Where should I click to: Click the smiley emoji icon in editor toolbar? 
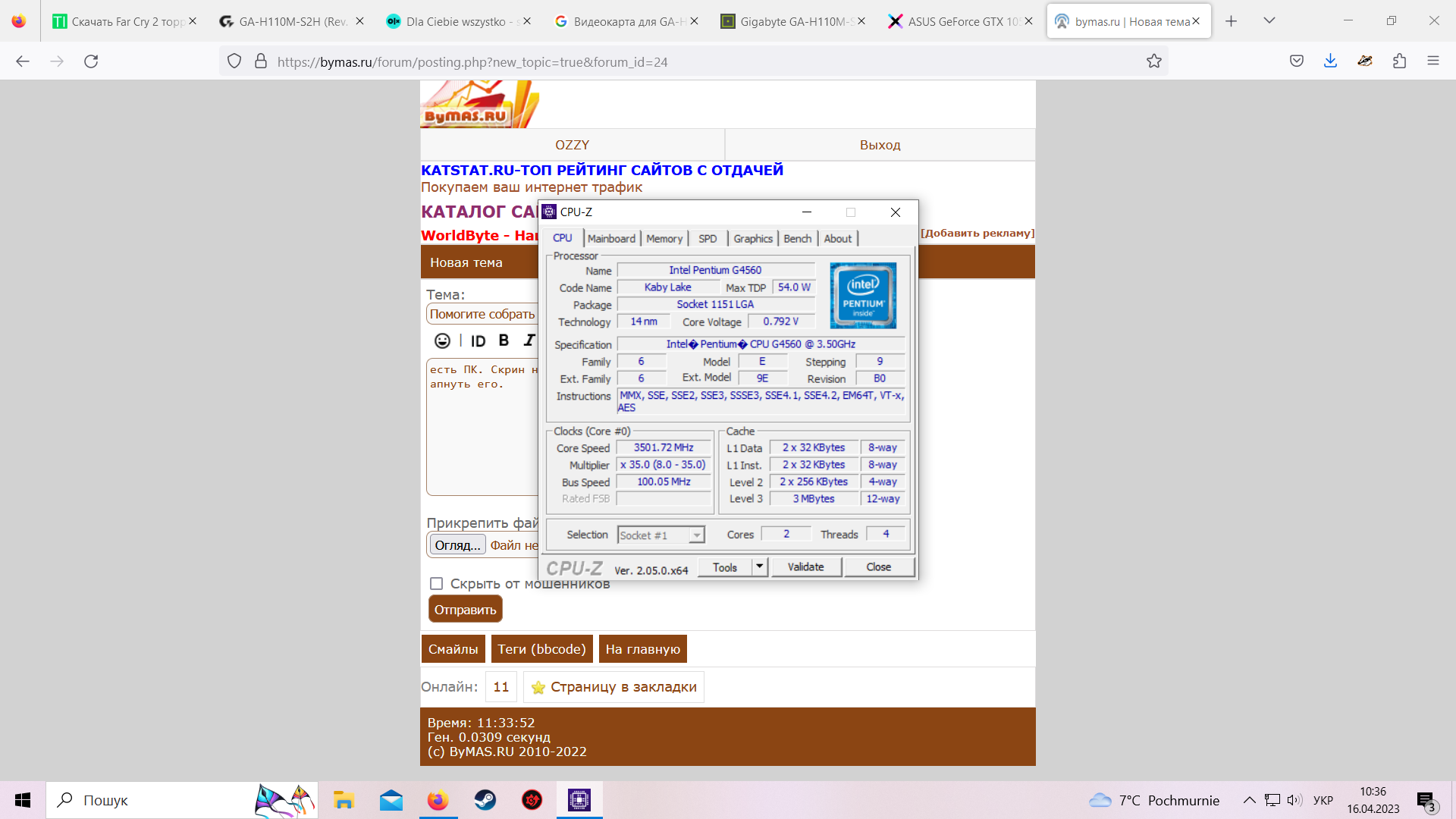[x=442, y=341]
